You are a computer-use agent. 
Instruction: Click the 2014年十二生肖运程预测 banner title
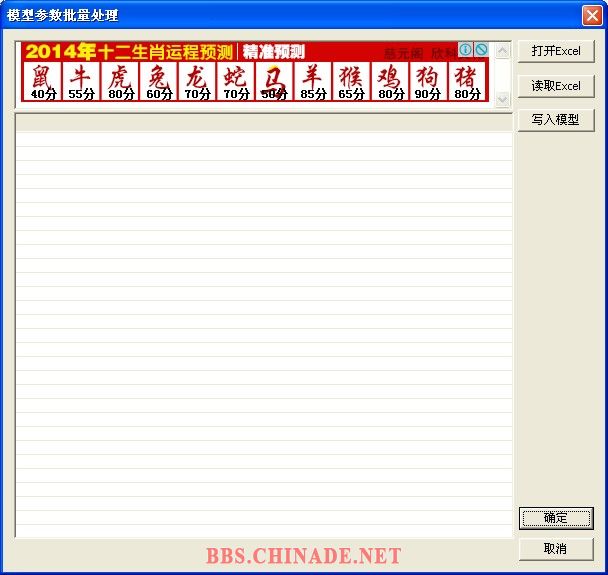click(129, 52)
